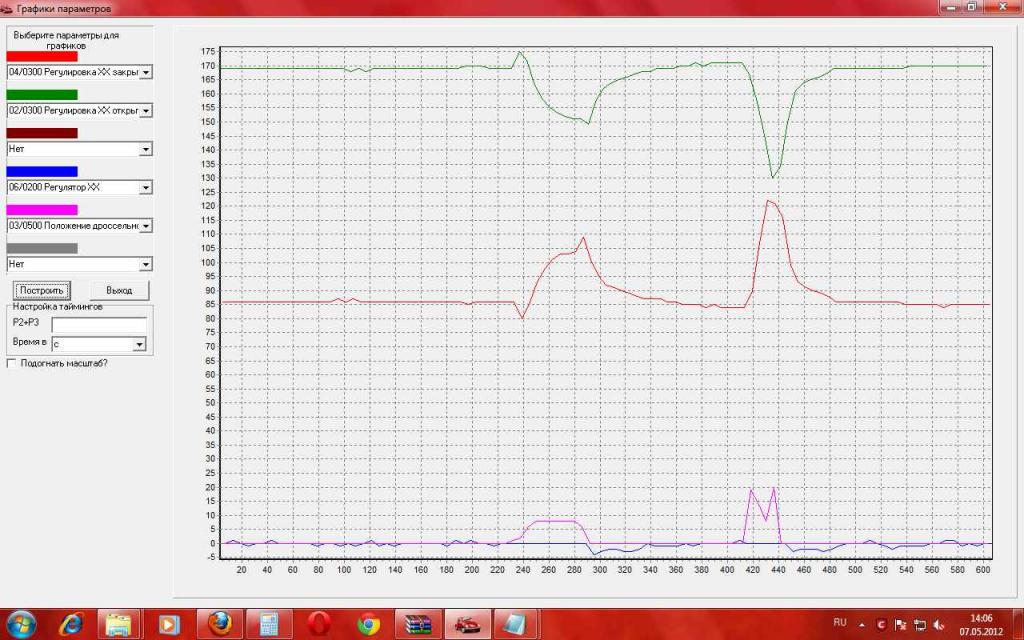The width and height of the screenshot is (1024, 640).
Task: Expand the "06/0200 Регулятор ХХ" dropdown
Action: click(145, 187)
